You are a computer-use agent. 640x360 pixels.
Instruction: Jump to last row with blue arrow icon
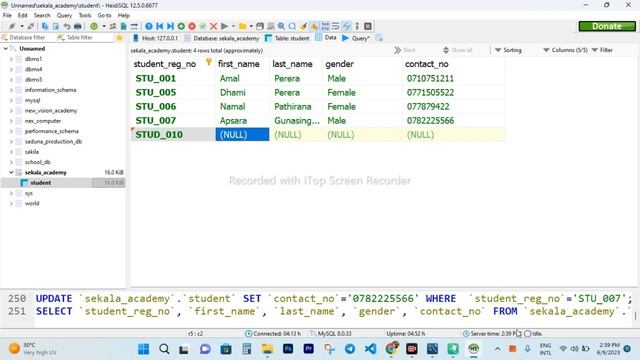[170, 26]
